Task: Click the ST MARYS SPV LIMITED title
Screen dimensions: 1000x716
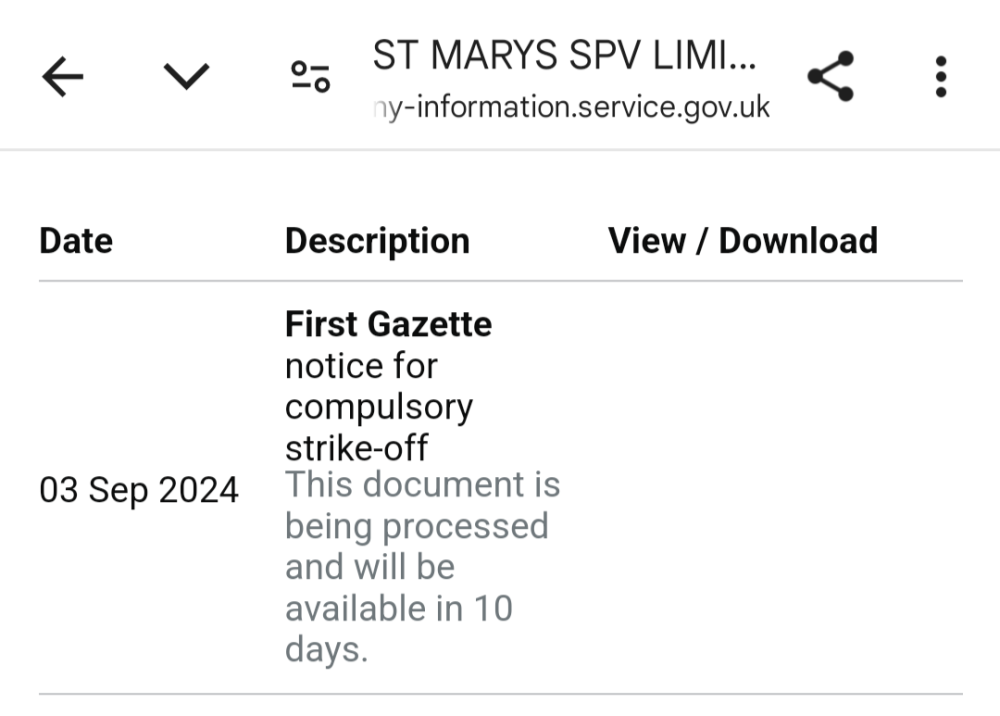Action: (564, 56)
